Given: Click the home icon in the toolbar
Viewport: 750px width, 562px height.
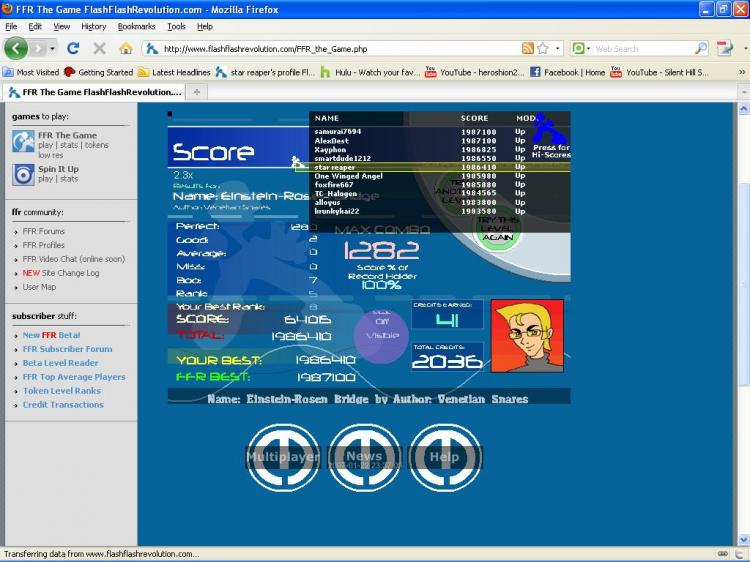Looking at the screenshot, I should pyautogui.click(x=126, y=48).
